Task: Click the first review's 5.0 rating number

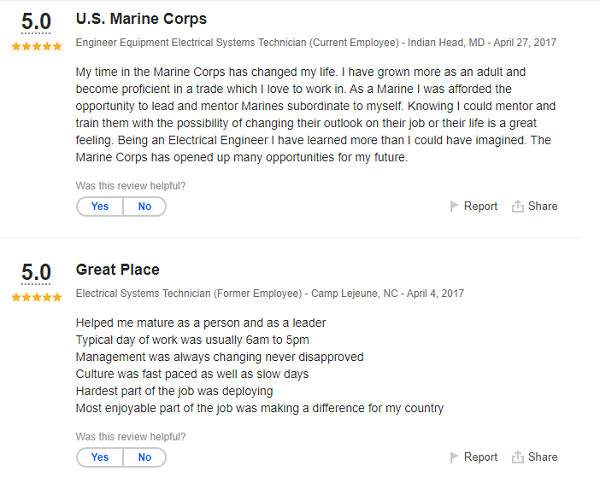Action: click(x=36, y=22)
